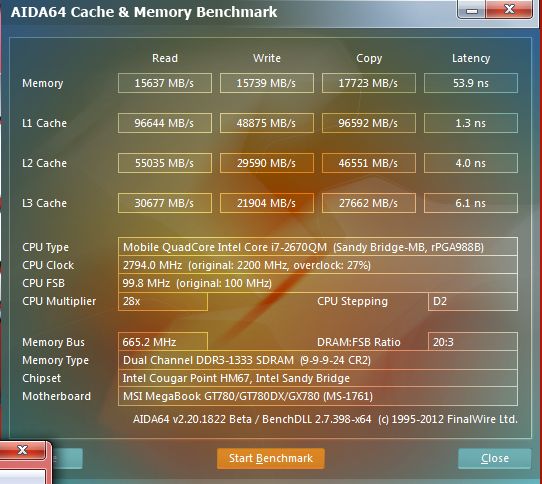The width and height of the screenshot is (542, 484).
Task: Click the DRAM:FSB Ratio value 20:3
Action: pos(473,342)
